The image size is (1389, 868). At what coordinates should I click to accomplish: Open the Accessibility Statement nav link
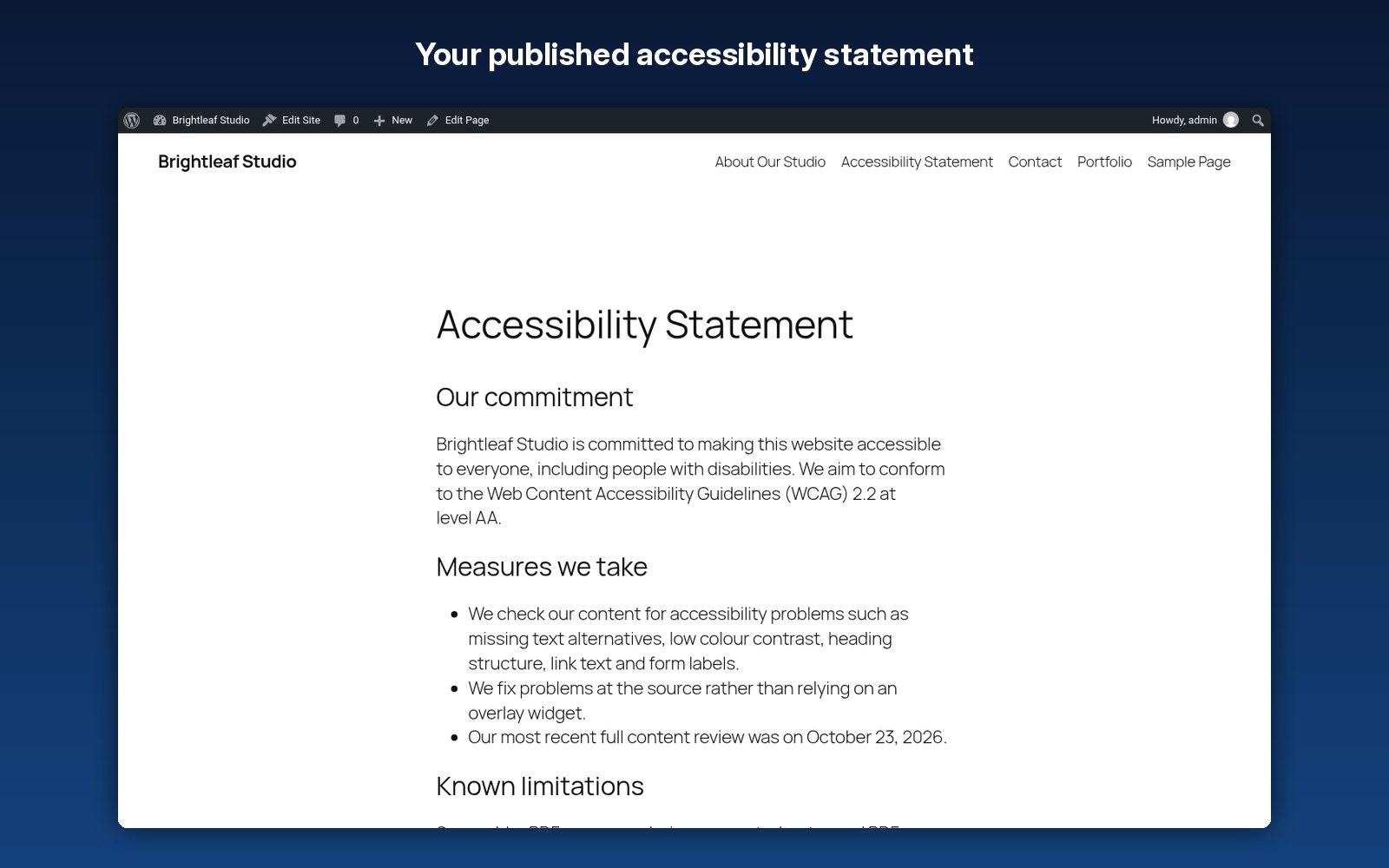point(917,161)
